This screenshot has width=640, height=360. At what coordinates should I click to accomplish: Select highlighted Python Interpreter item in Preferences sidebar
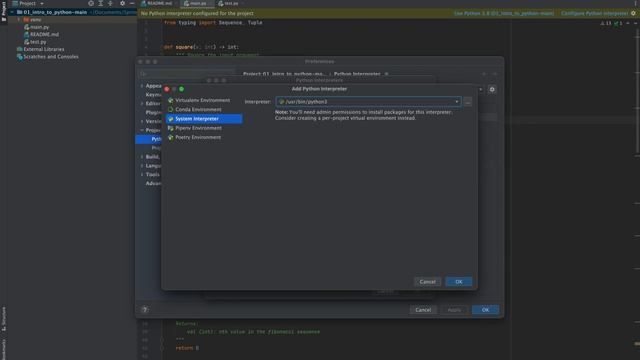pos(149,139)
